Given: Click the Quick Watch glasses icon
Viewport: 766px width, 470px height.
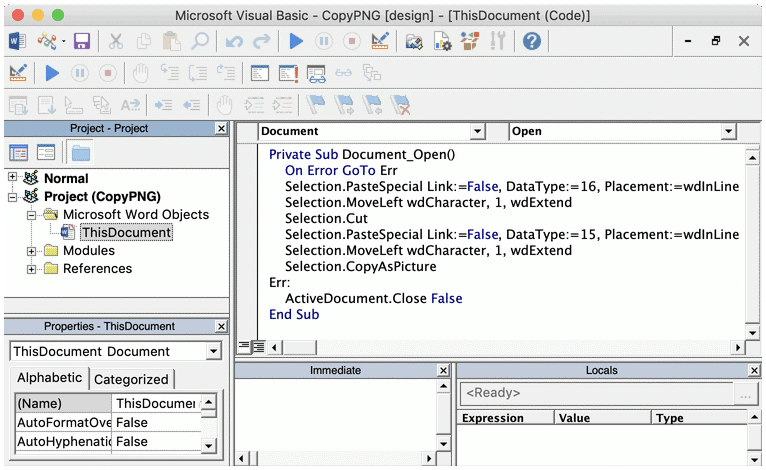Looking at the screenshot, I should (343, 73).
